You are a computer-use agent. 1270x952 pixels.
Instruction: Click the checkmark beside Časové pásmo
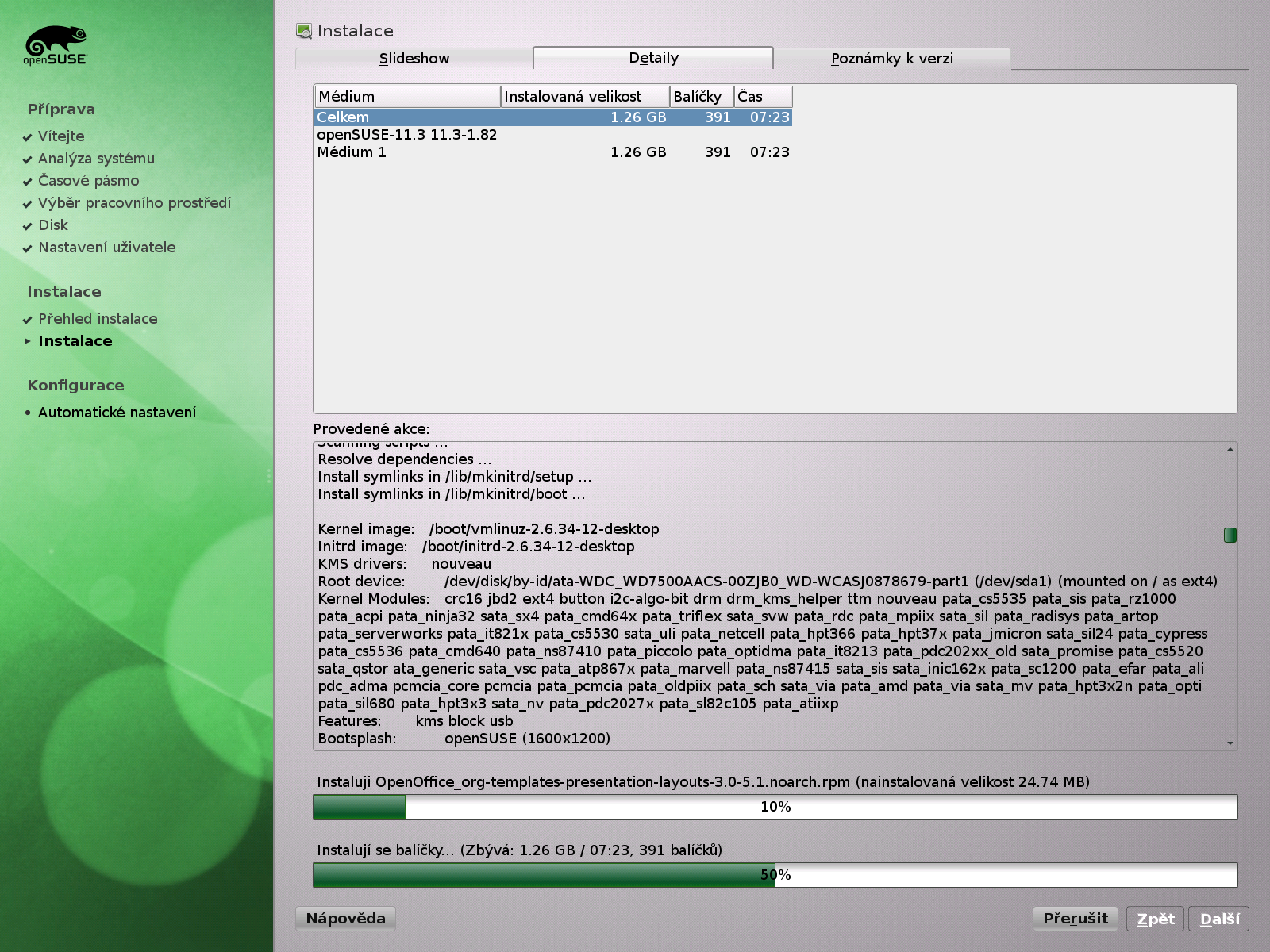coord(28,182)
